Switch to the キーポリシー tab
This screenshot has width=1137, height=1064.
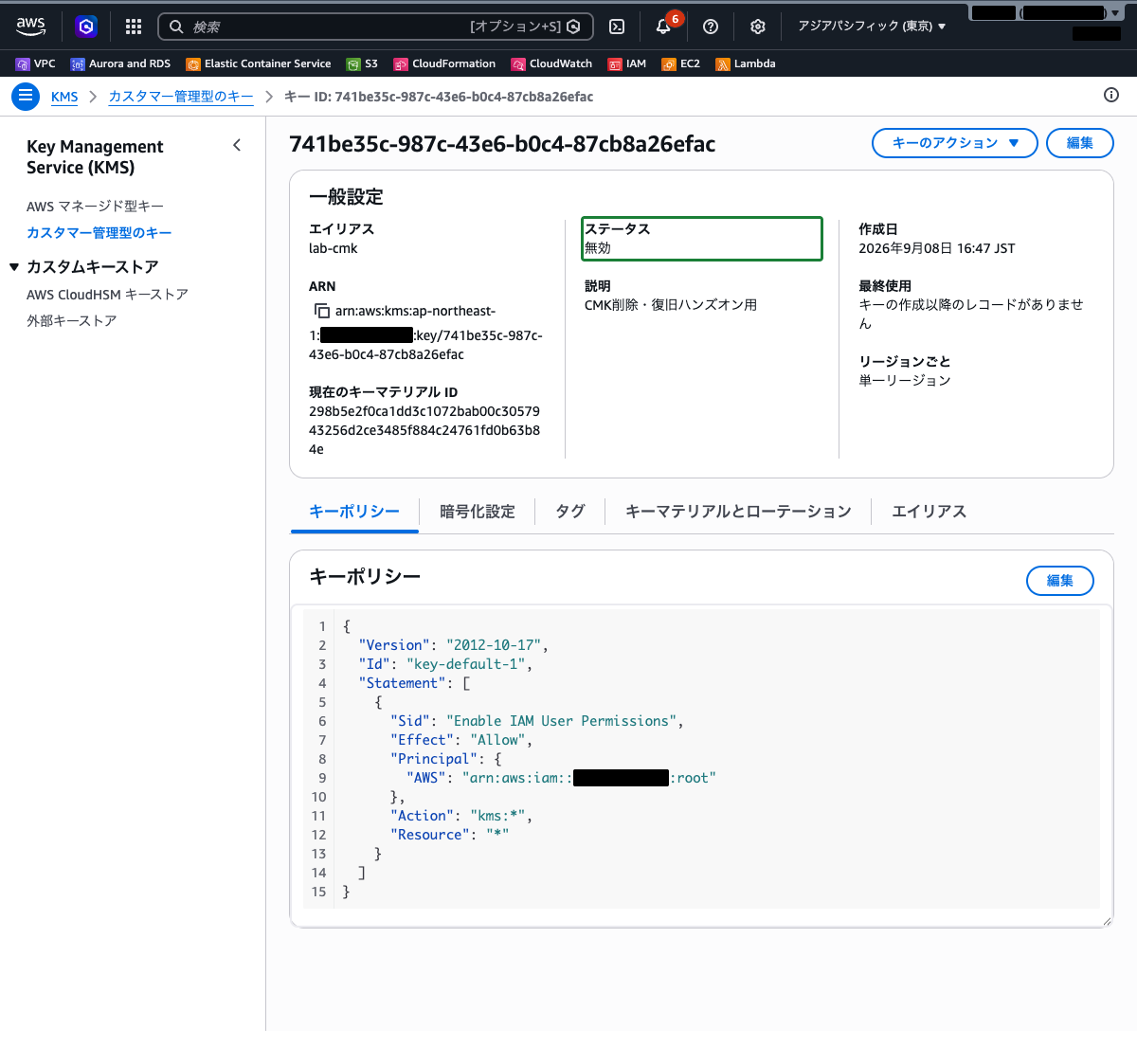point(354,512)
